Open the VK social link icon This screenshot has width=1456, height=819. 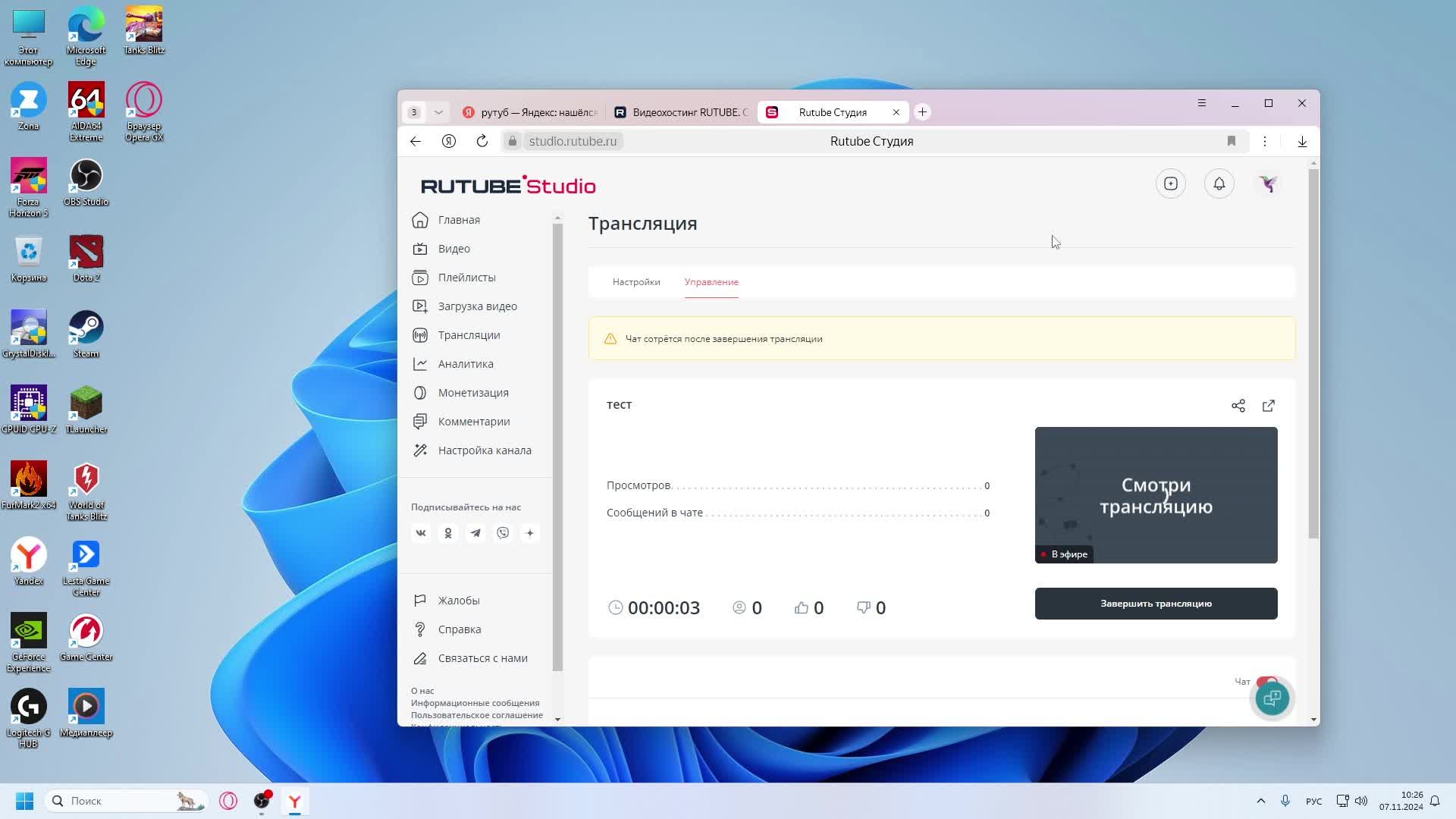[x=421, y=533]
